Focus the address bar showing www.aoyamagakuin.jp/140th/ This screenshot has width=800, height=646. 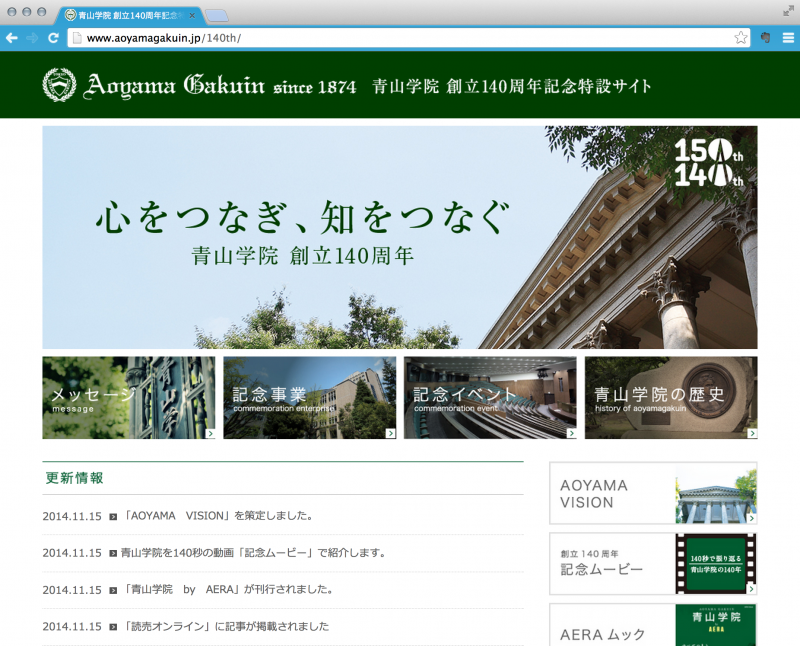pos(408,38)
